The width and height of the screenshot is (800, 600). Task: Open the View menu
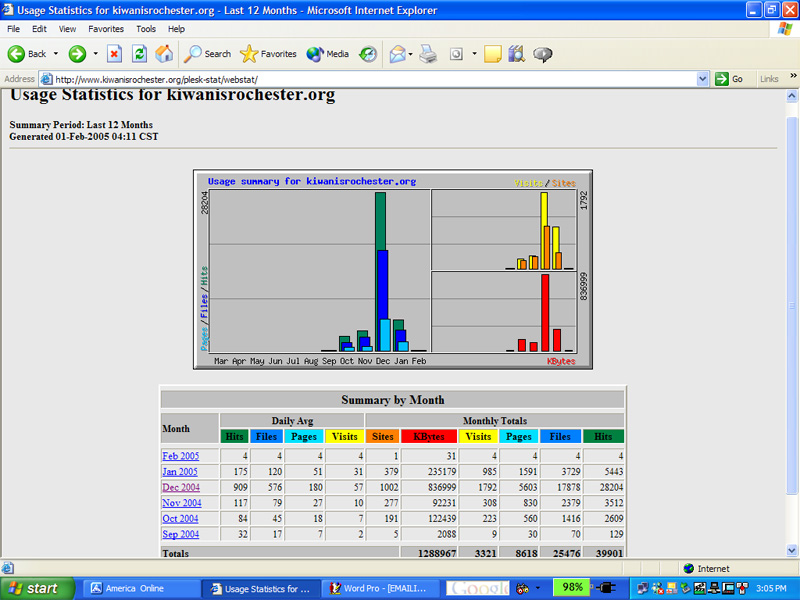pos(67,29)
